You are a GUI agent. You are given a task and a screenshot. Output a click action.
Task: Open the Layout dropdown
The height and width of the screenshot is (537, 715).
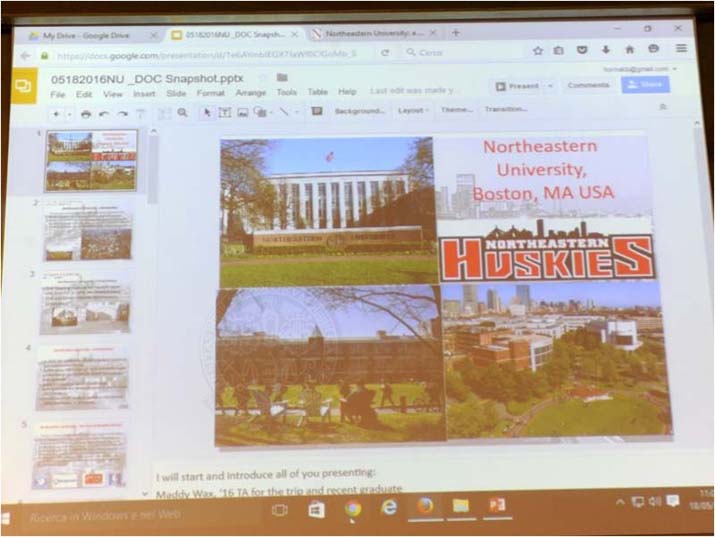pos(413,110)
